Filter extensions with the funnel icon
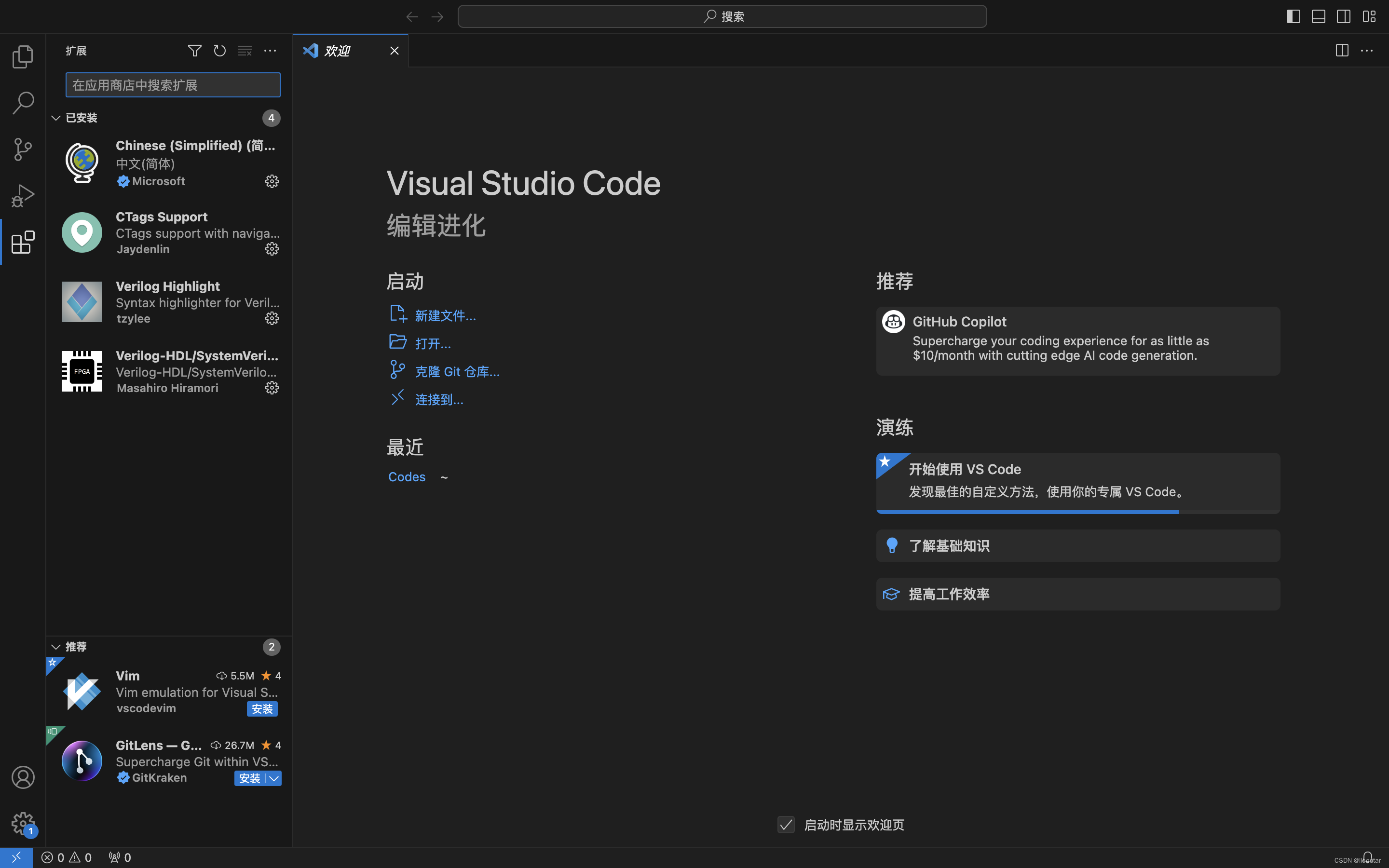The width and height of the screenshot is (1389, 868). pyautogui.click(x=194, y=51)
